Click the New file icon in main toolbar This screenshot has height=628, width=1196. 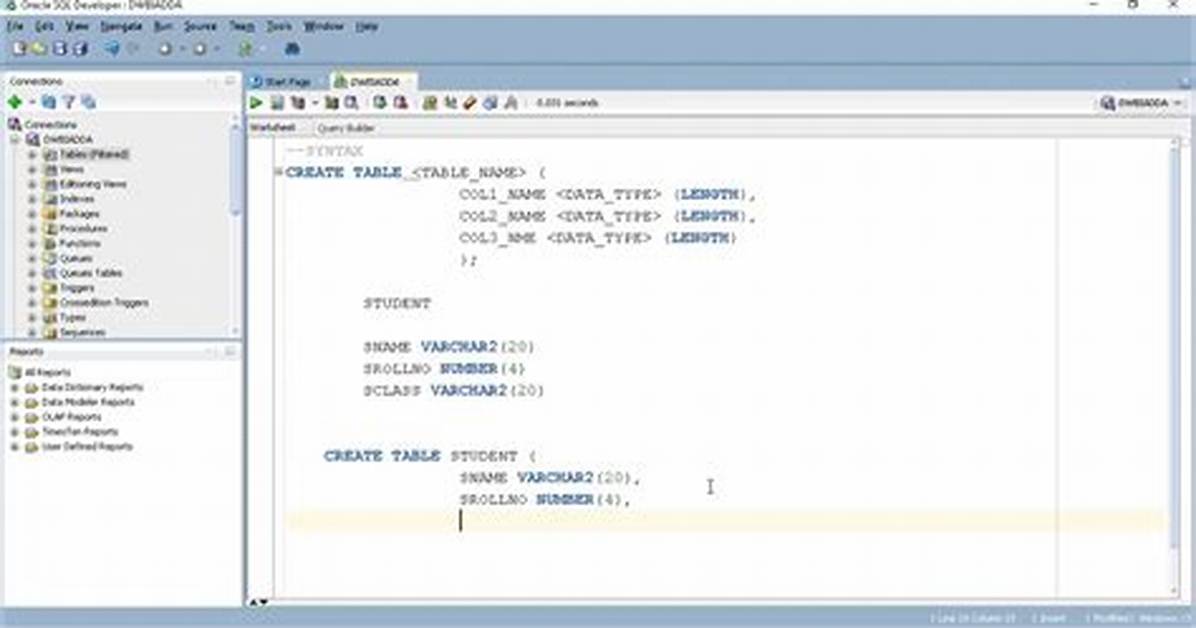coord(18,49)
